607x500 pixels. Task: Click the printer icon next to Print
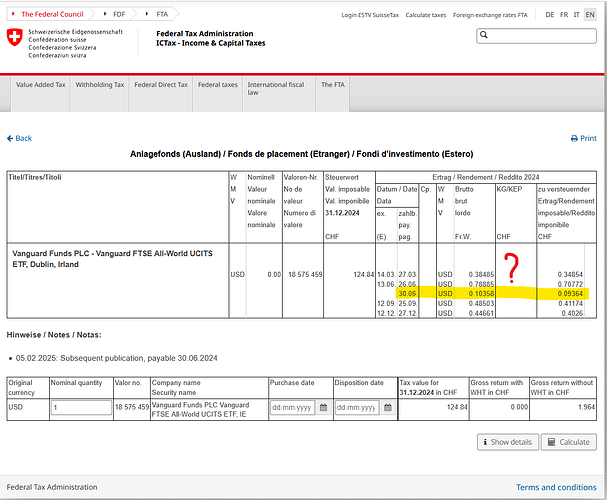coord(574,139)
